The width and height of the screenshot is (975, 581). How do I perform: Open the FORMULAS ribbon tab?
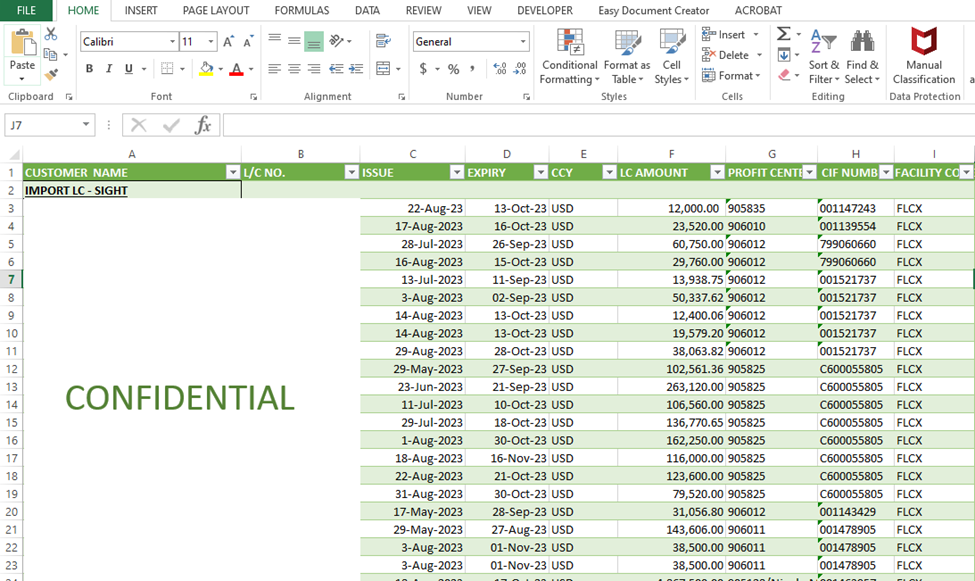click(x=301, y=10)
